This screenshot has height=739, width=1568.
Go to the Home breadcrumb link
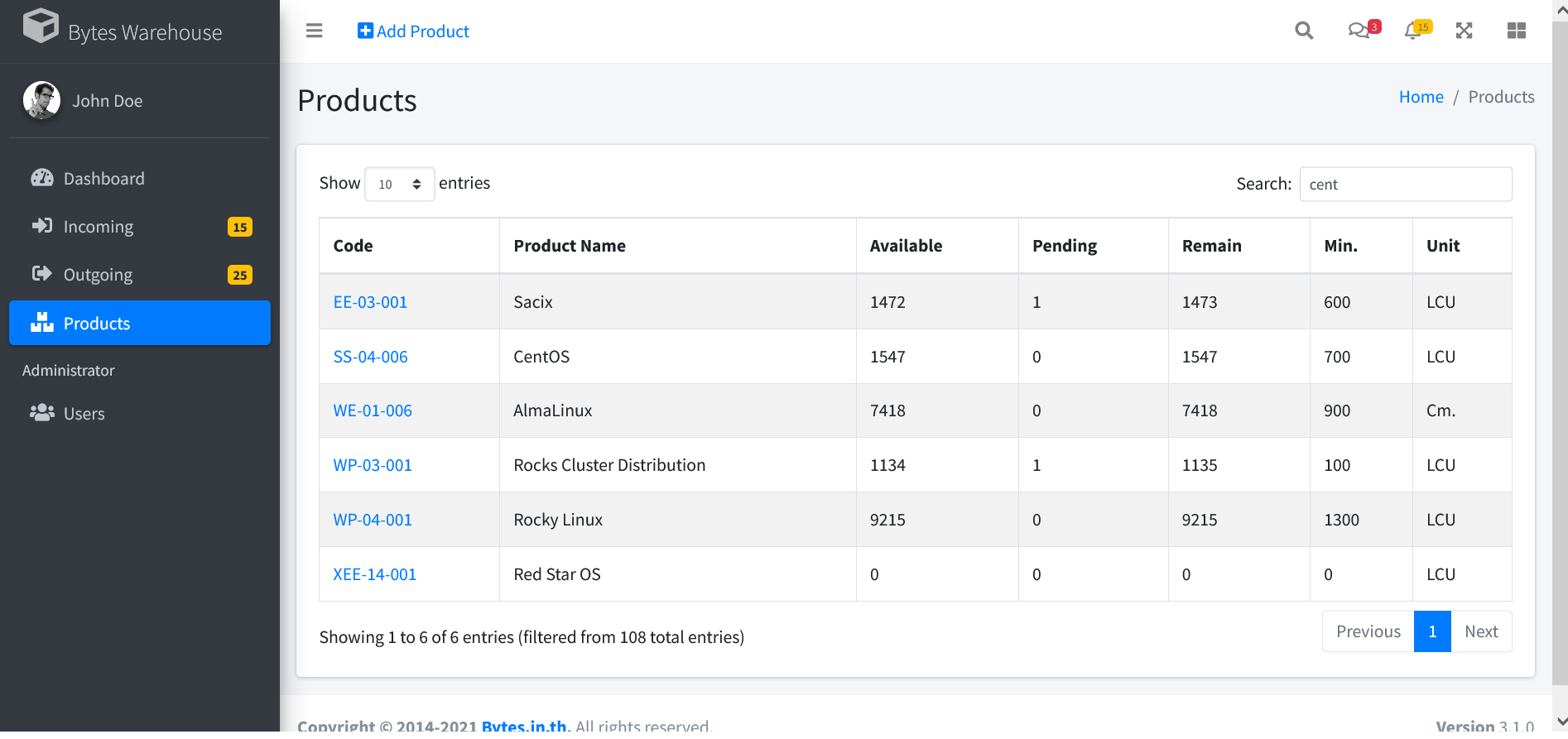[x=1421, y=97]
